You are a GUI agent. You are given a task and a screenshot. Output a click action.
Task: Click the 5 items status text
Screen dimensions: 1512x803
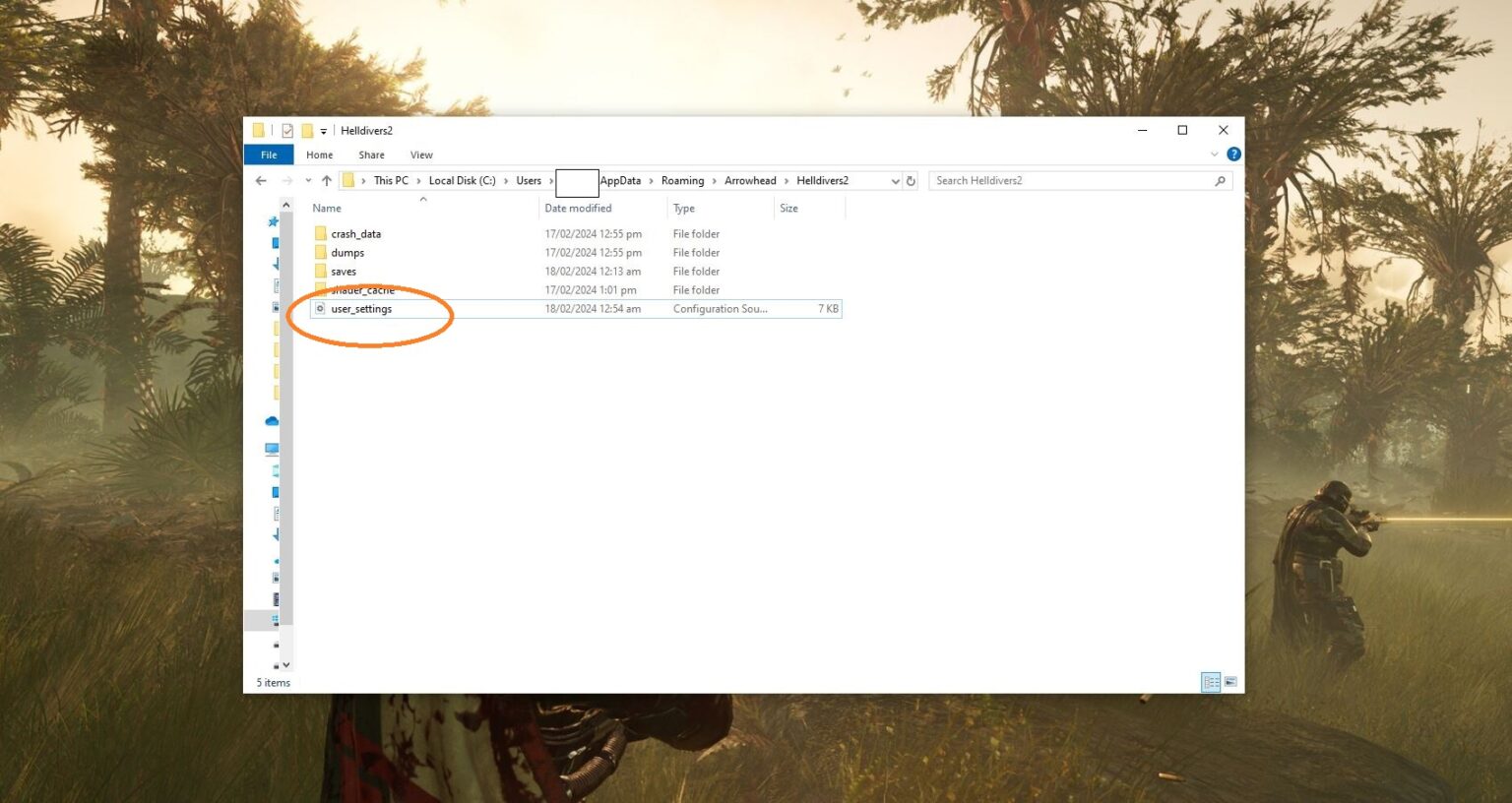pos(273,683)
